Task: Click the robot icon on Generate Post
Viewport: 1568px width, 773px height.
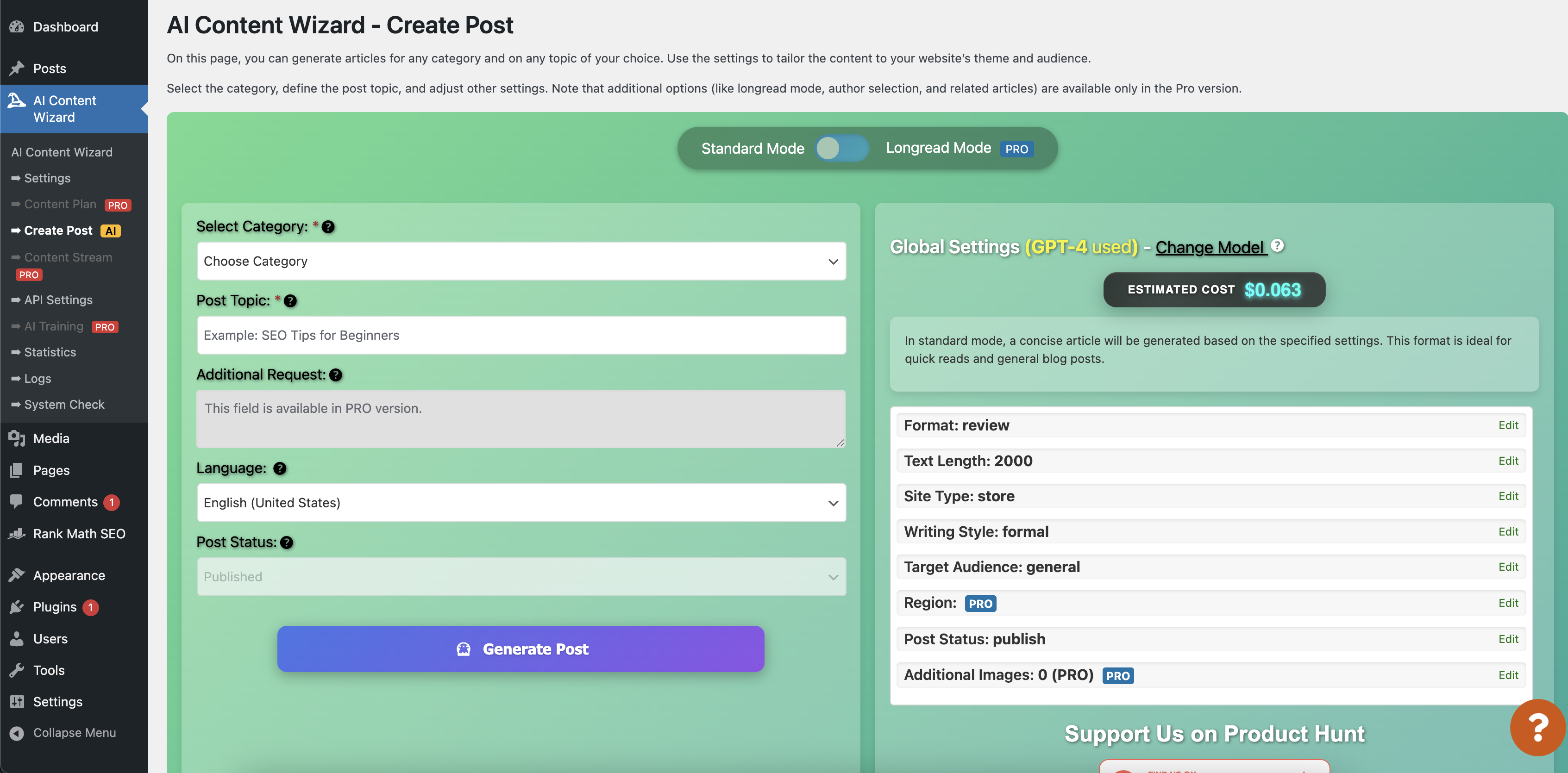Action: 463,649
